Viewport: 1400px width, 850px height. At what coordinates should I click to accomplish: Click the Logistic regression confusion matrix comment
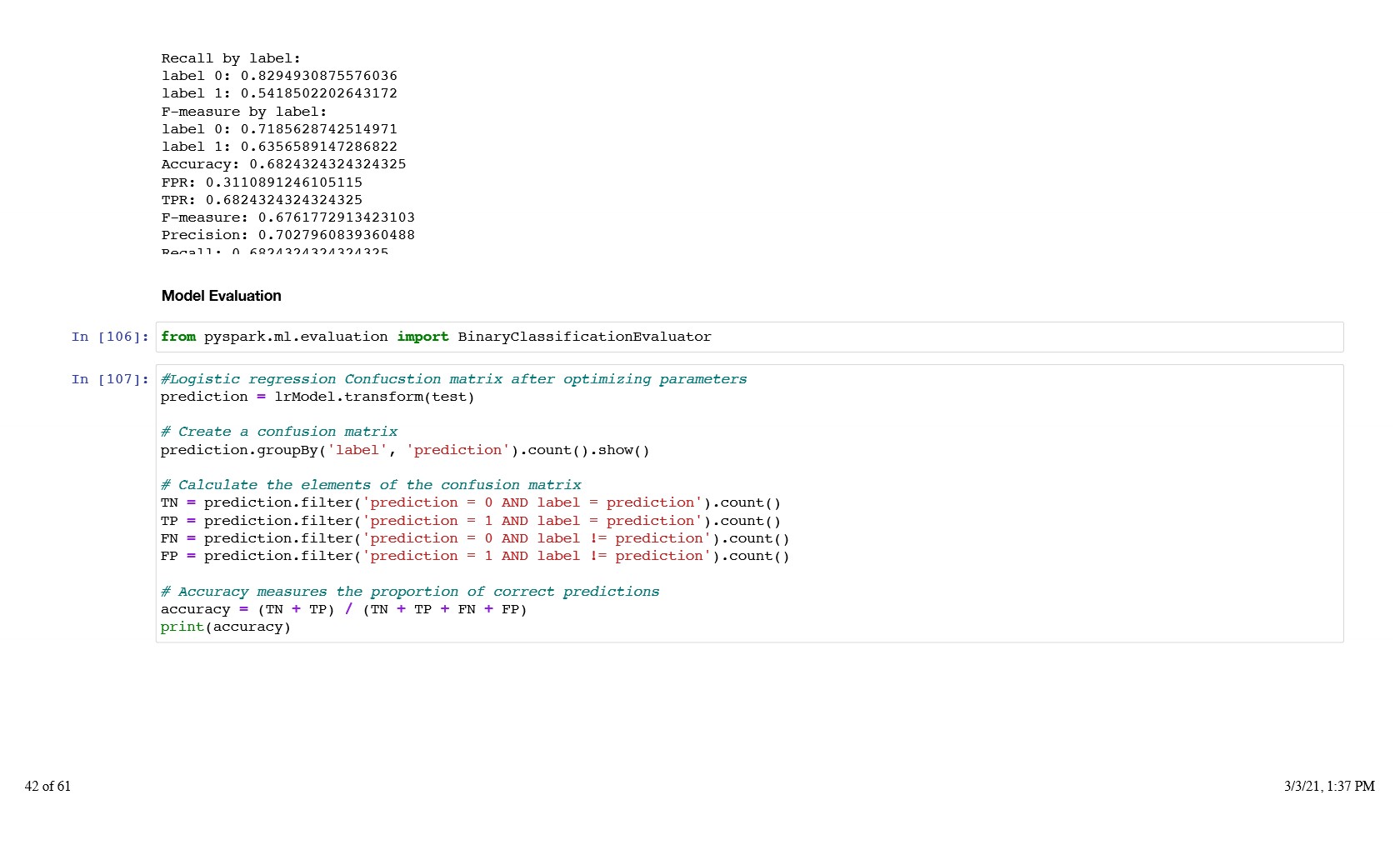pos(453,379)
